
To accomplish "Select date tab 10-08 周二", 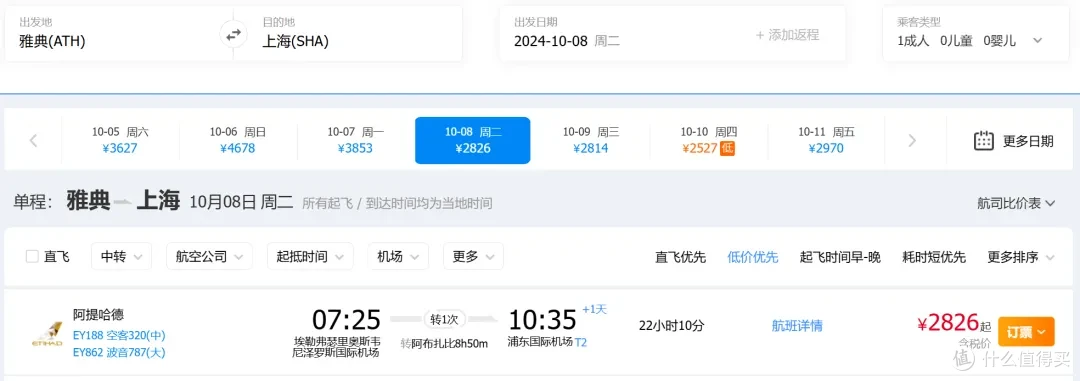I will click(x=472, y=141).
